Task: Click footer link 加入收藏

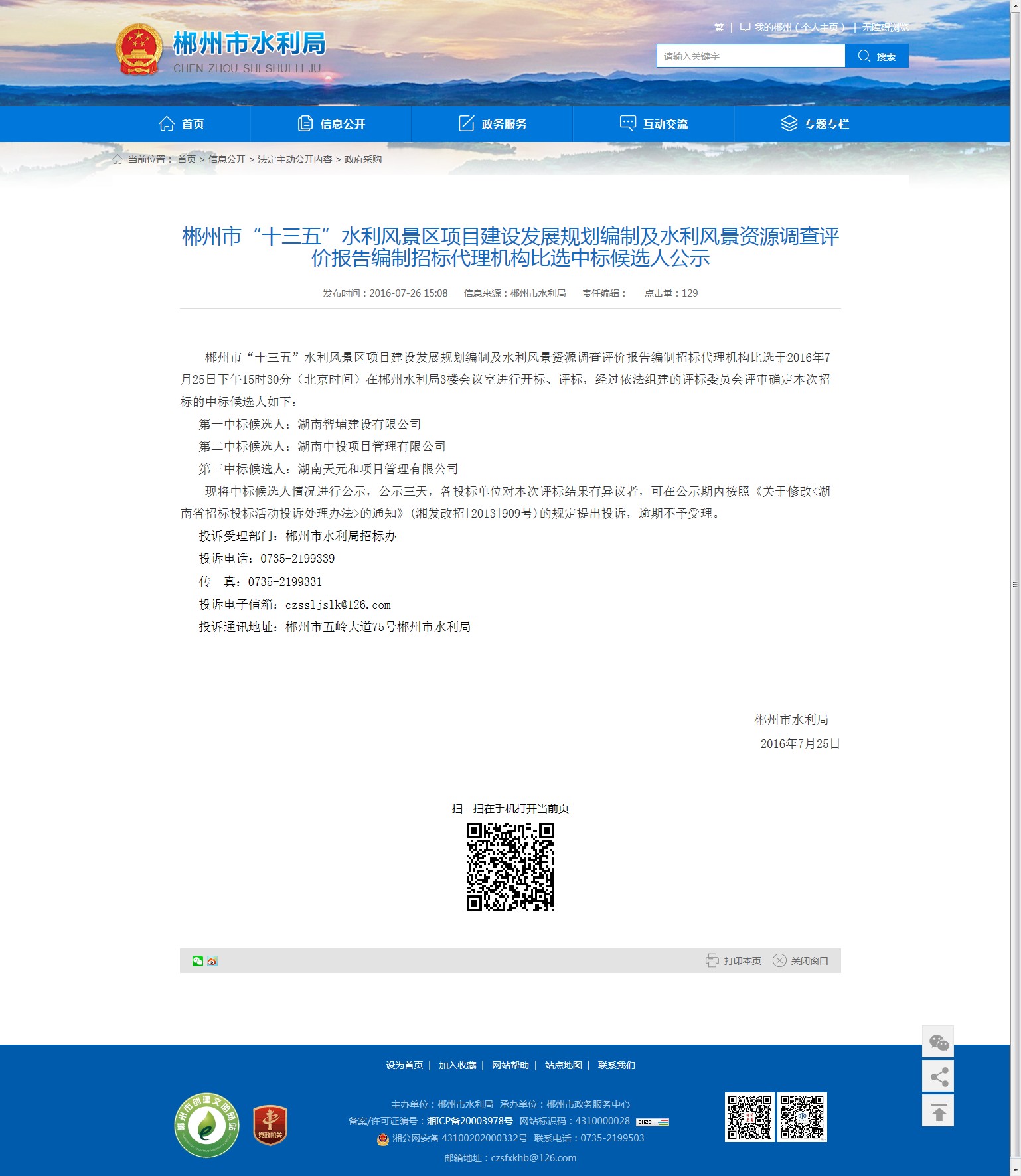Action: click(457, 1065)
